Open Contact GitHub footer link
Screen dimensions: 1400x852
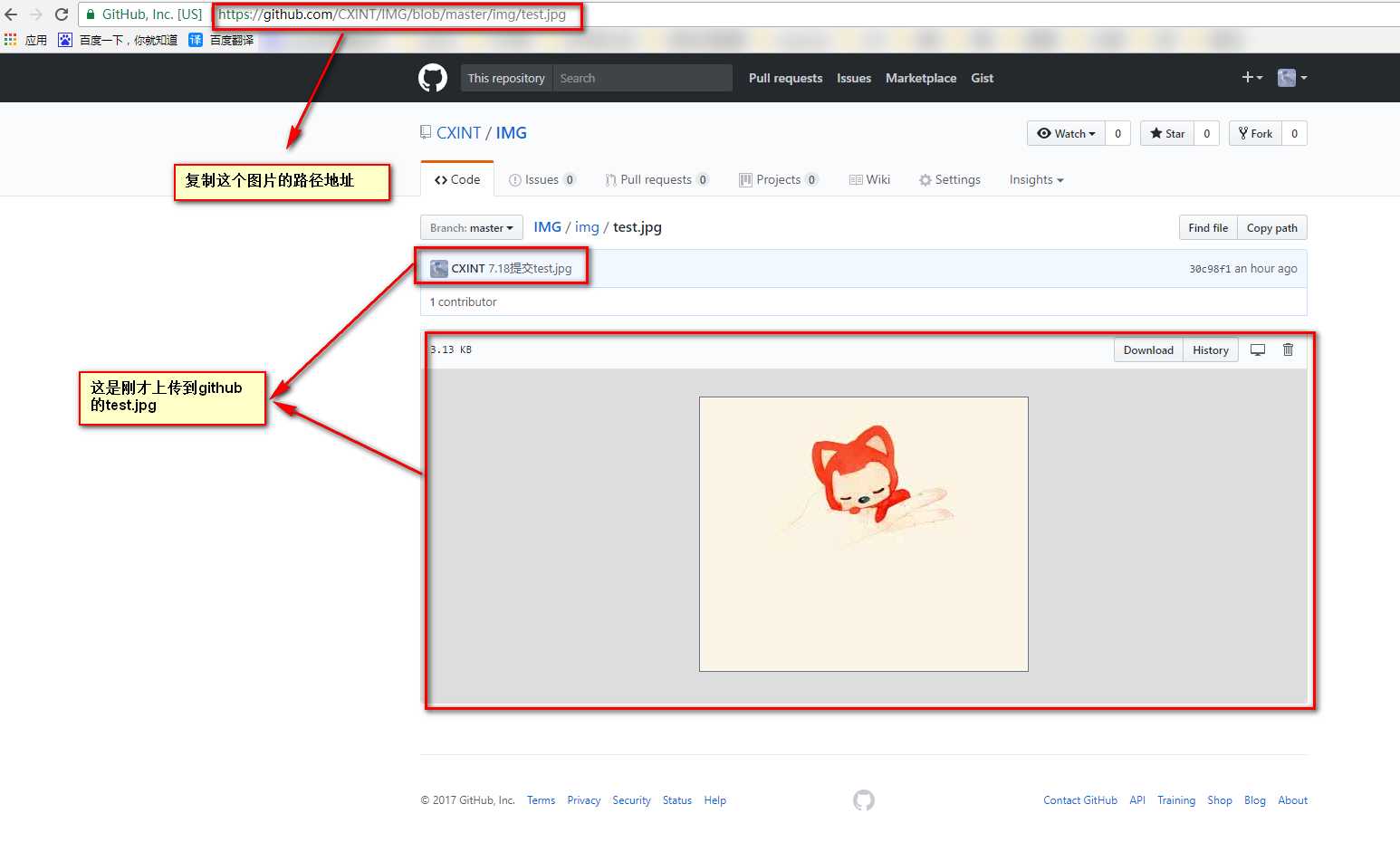(1080, 800)
